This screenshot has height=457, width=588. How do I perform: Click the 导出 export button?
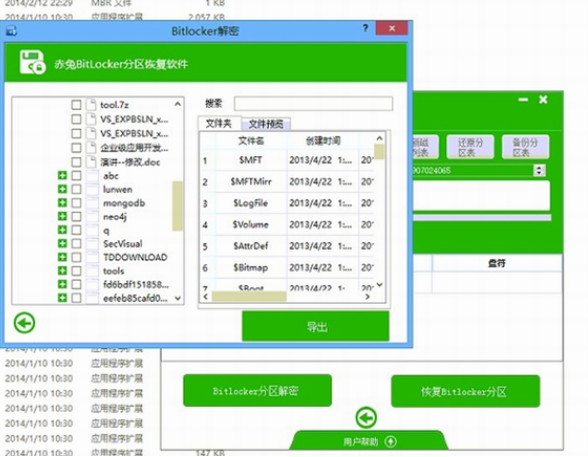coord(316,326)
